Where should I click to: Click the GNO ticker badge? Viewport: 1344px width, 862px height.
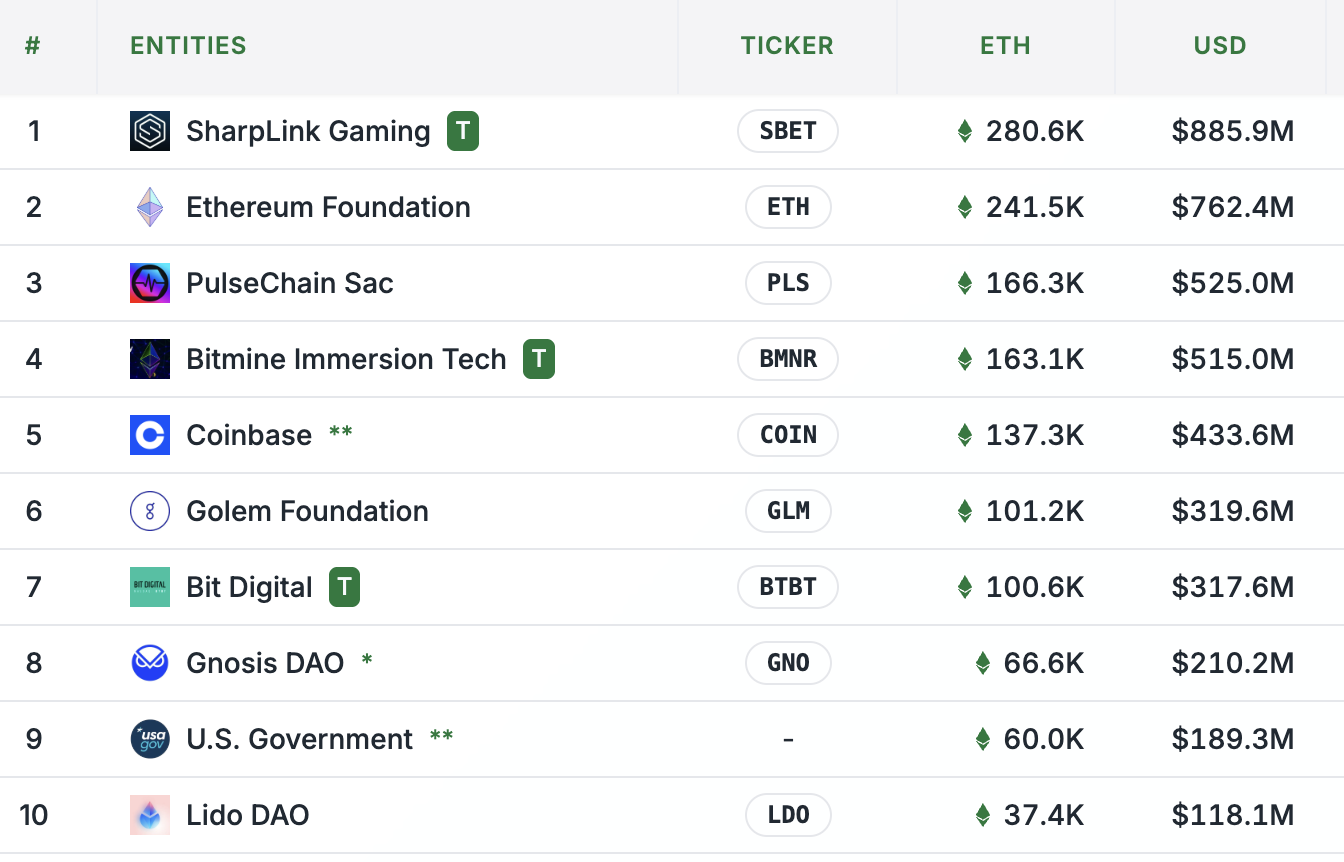[787, 663]
